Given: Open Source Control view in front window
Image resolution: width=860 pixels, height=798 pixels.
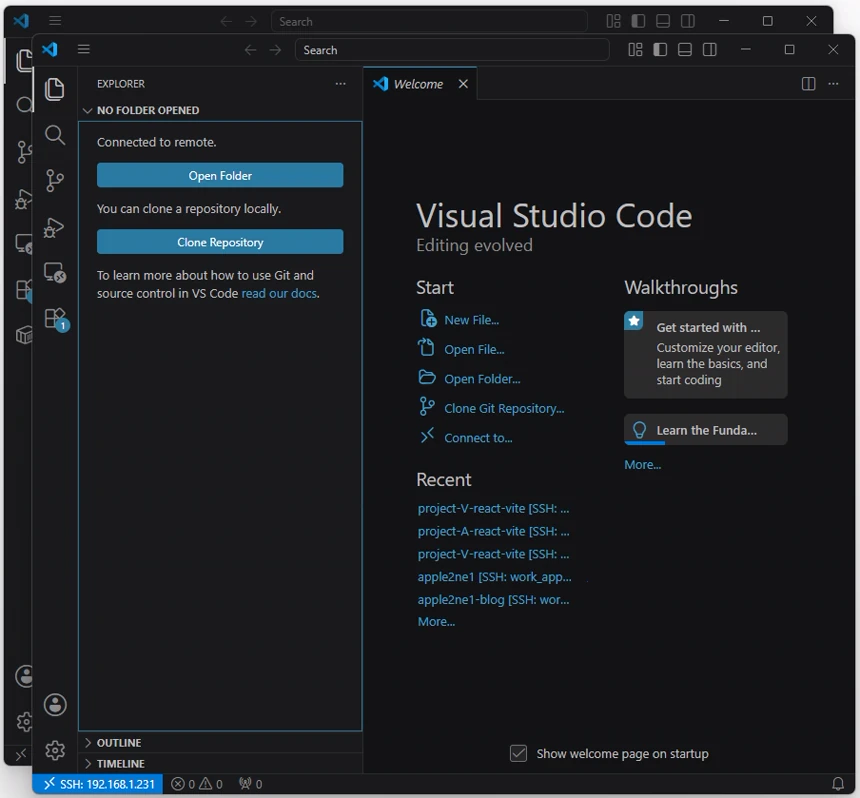Looking at the screenshot, I should [x=55, y=180].
